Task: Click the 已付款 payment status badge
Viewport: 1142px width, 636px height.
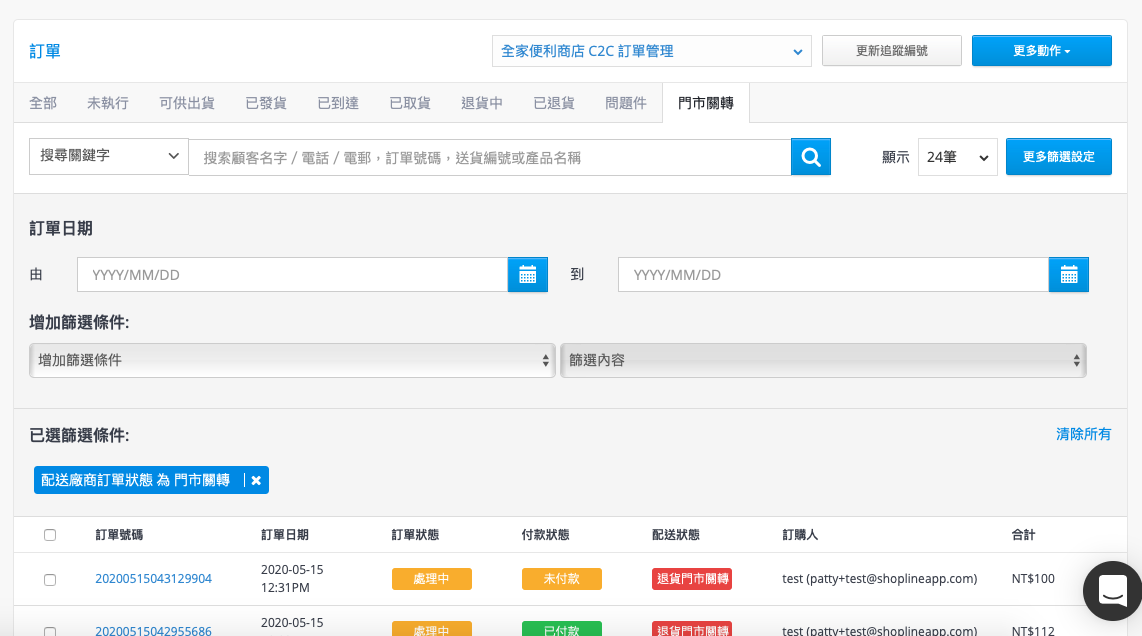Action: coord(562,629)
